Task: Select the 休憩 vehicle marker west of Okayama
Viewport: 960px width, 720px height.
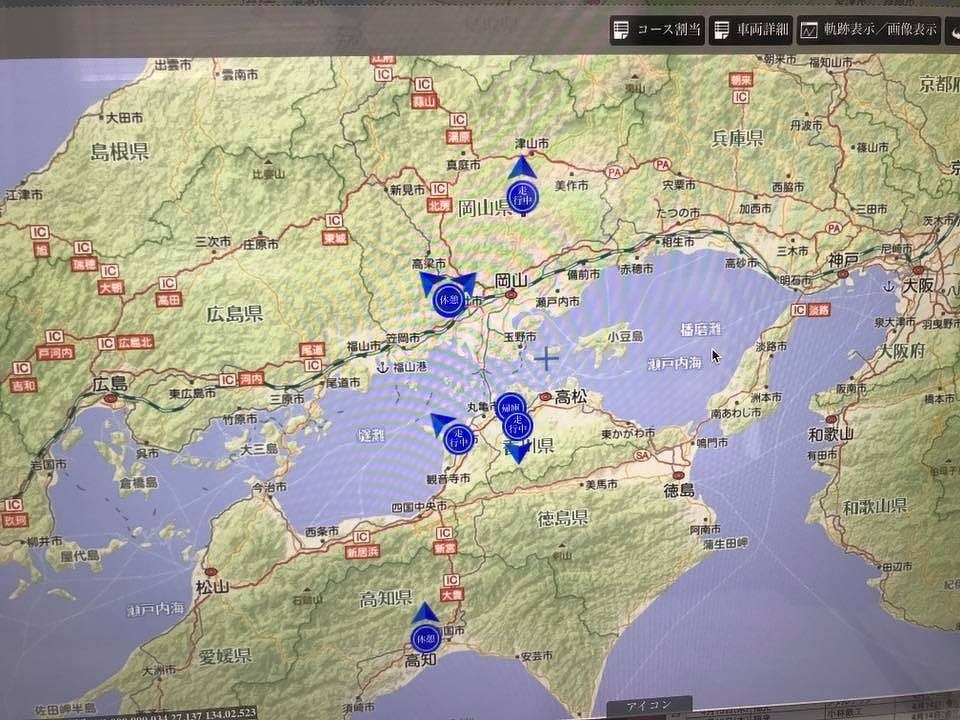Action: [447, 298]
